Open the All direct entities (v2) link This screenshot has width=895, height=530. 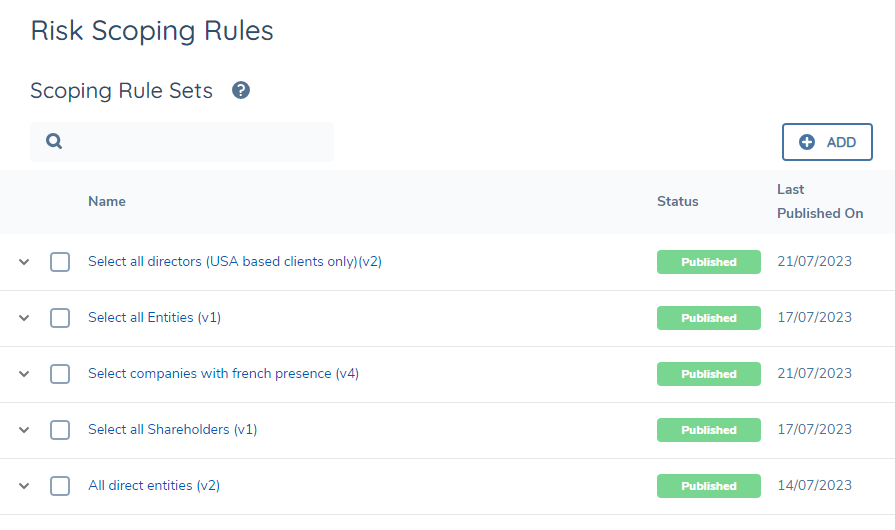(154, 486)
